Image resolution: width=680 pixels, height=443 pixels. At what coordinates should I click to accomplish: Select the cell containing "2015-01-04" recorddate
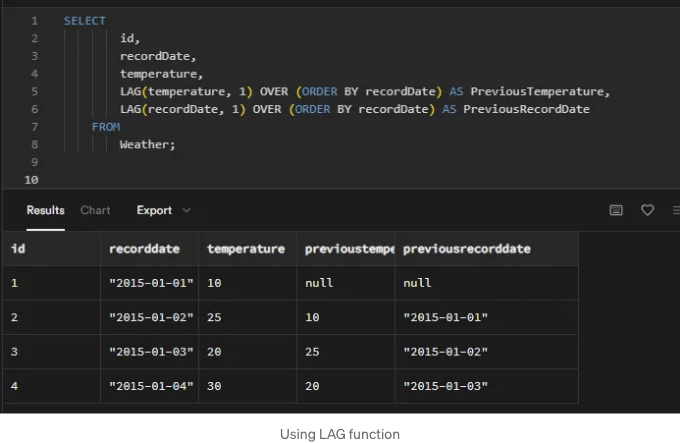pyautogui.click(x=150, y=386)
